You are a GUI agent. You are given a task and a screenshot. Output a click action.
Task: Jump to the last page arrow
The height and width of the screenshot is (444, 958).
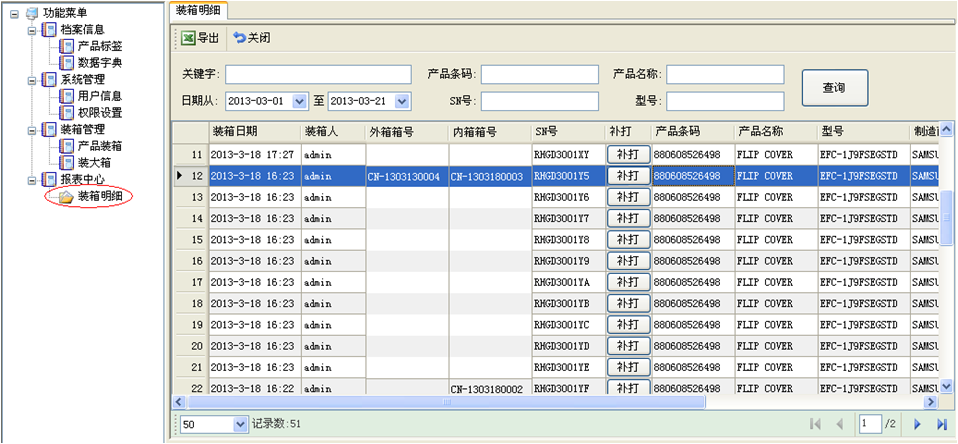(x=941, y=425)
